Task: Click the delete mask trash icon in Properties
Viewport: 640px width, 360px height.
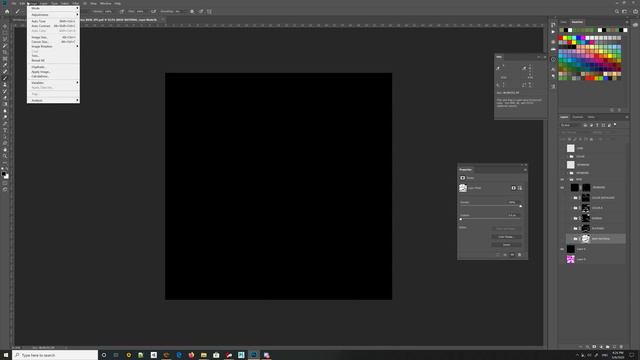Action: tap(520, 255)
